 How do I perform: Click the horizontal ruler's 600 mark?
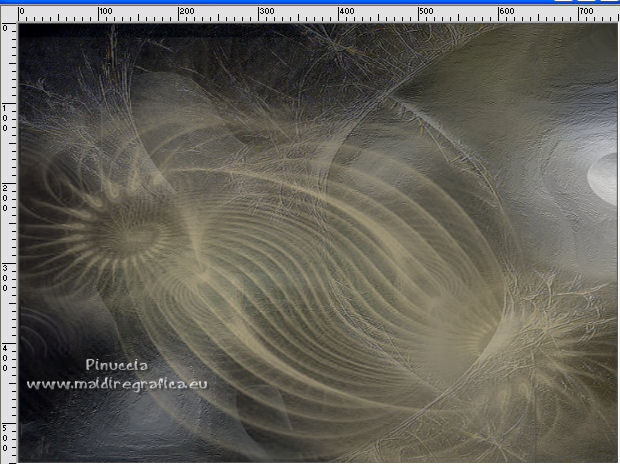click(x=507, y=11)
